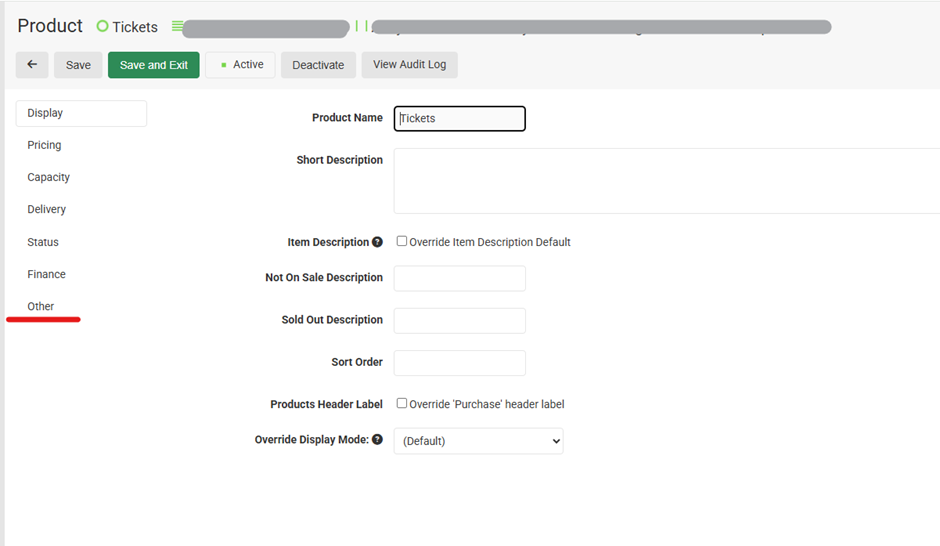Select the Other tab in sidebar

(41, 306)
